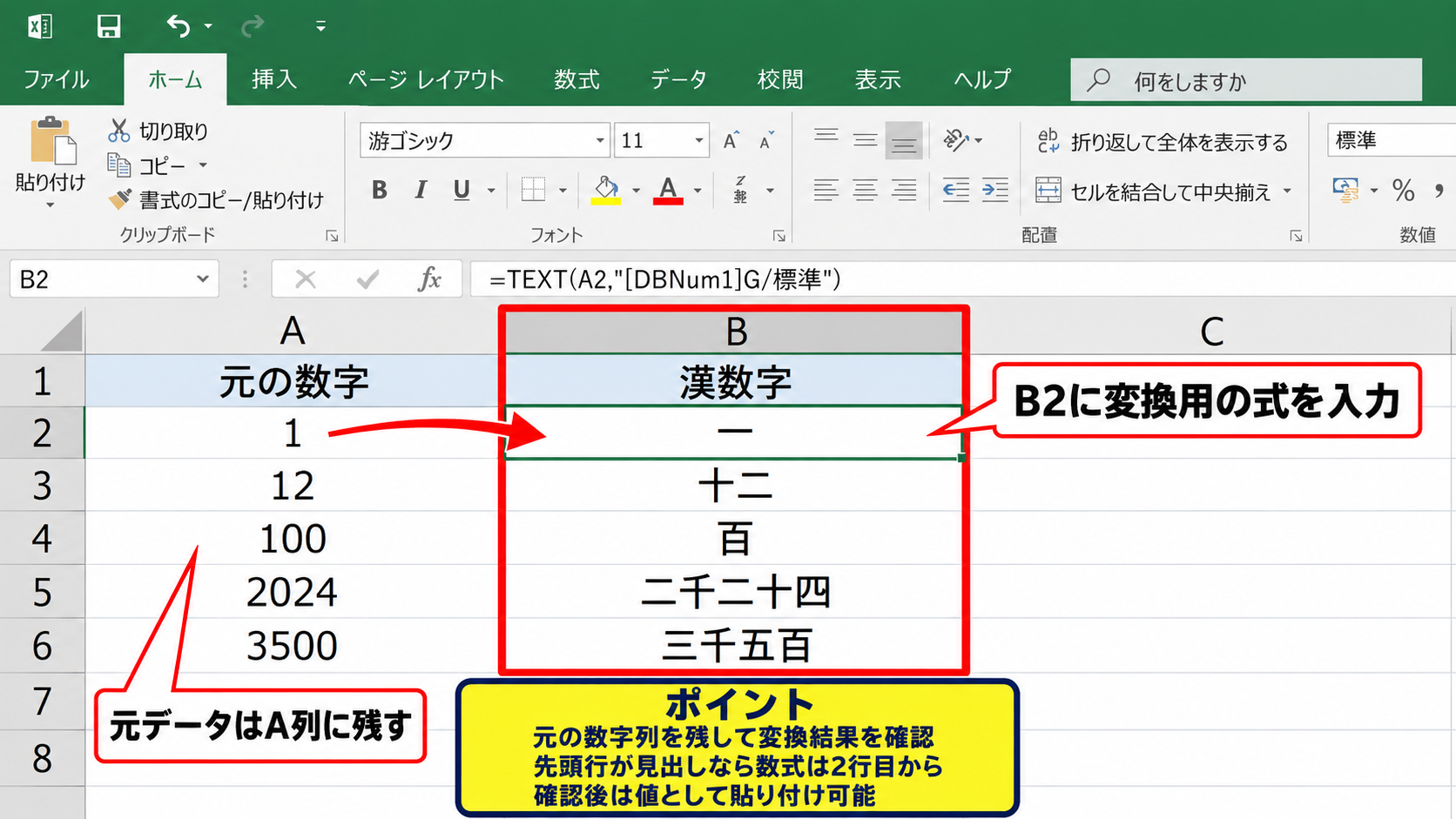Switch to the 表示 tab
1456x819 pixels.
[878, 80]
